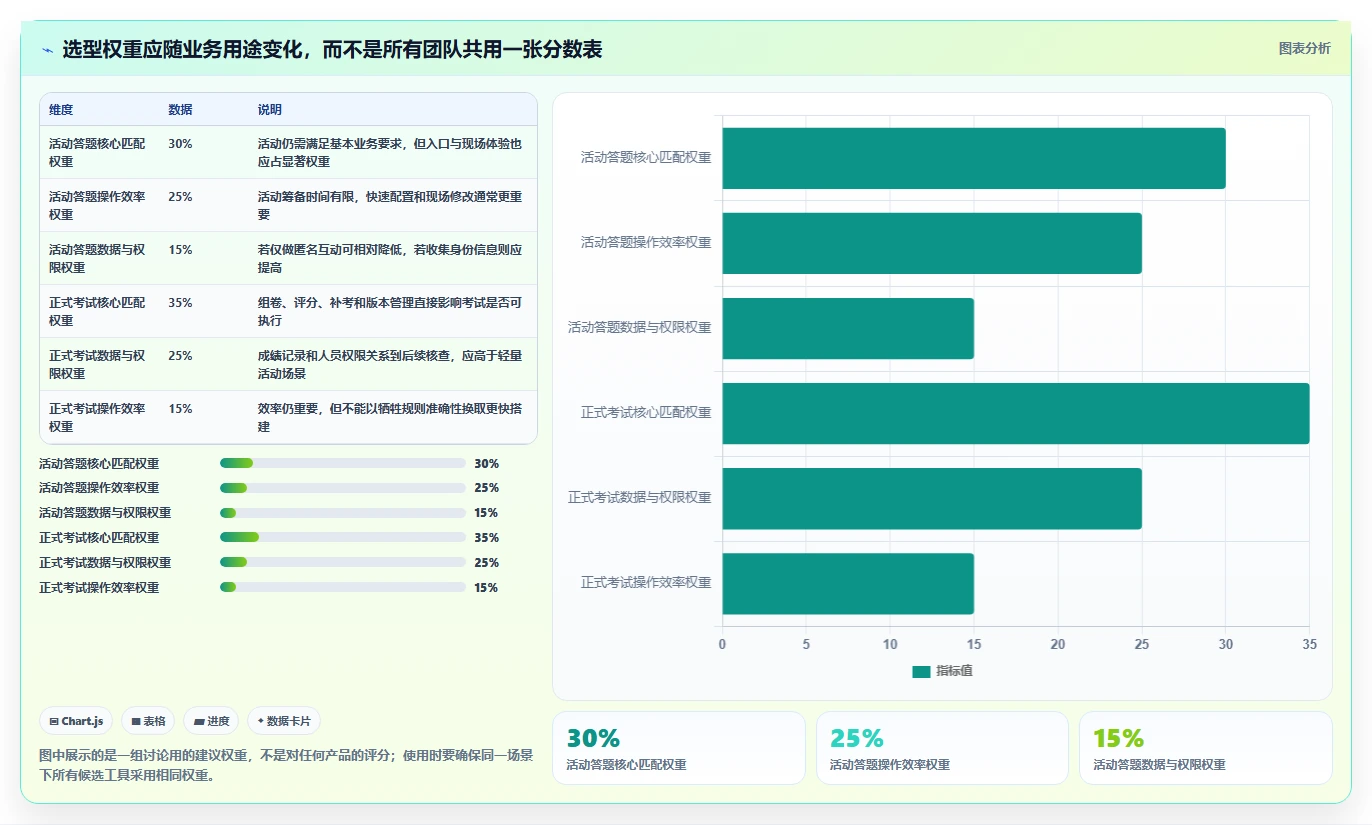Click chart bar for 活动答题操作效率权重
The width and height of the screenshot is (1372, 825).
click(932, 243)
